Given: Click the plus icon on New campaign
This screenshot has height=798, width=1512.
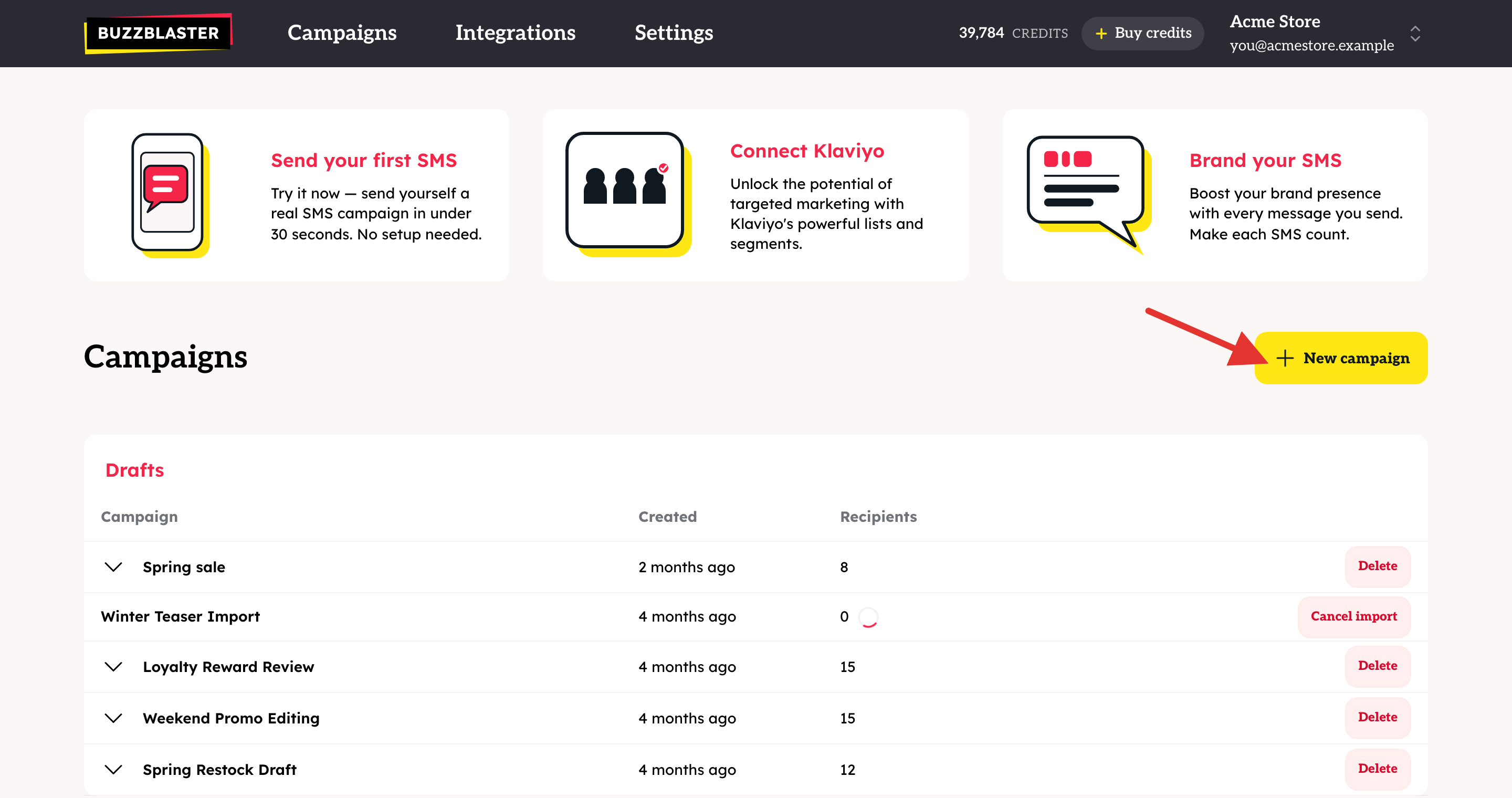Looking at the screenshot, I should (1285, 358).
